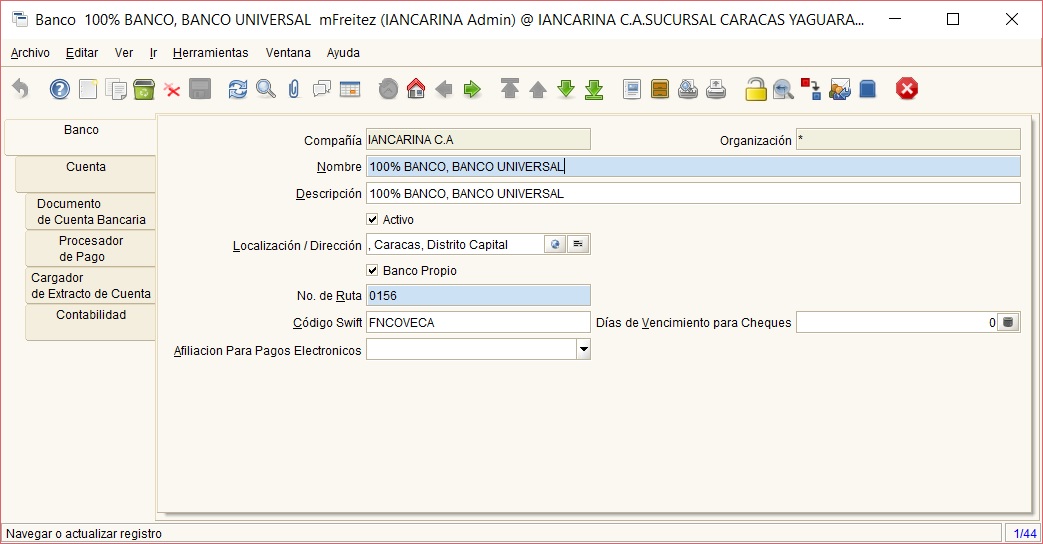This screenshot has height=544, width=1043.
Task: Copy the record with the duplicate pages icon
Action: click(116, 88)
